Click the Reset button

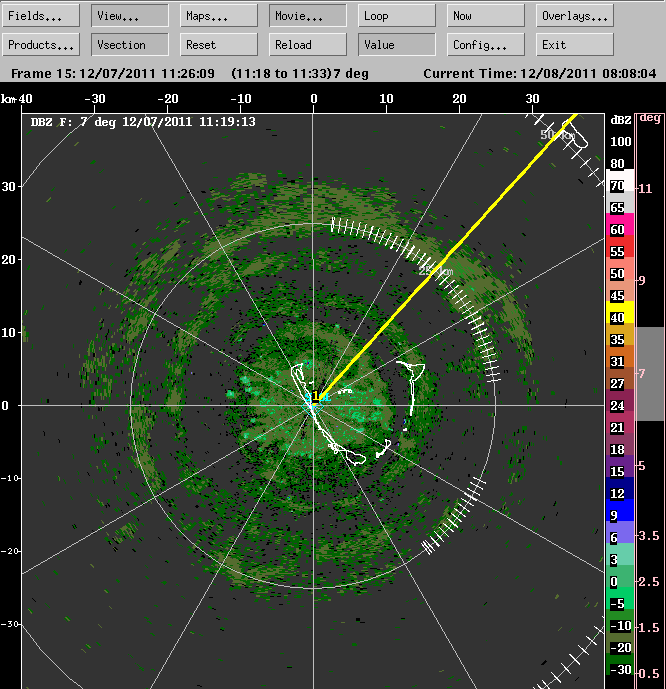219,45
